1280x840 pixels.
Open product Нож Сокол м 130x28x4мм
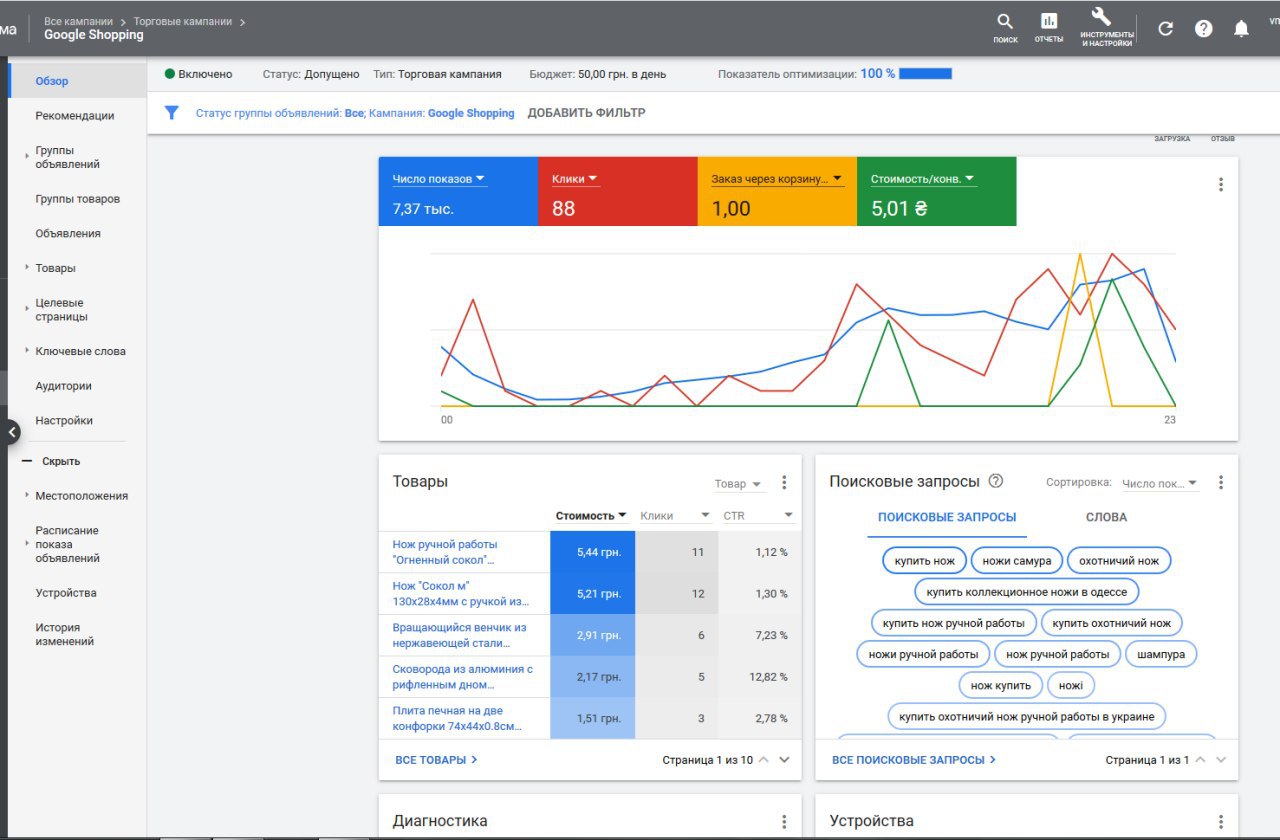pyautogui.click(x=461, y=593)
